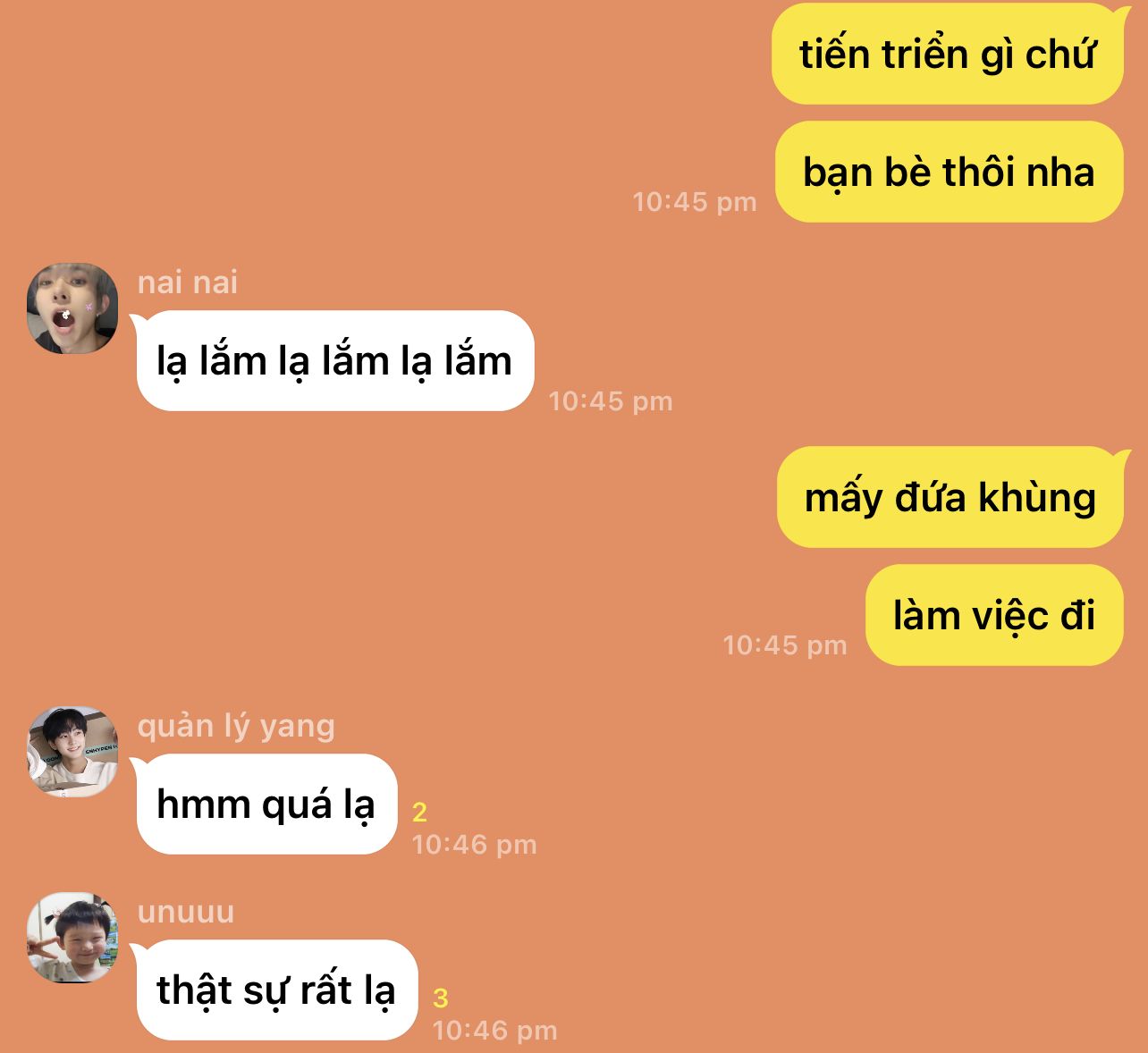Click 10:45 pm timestamp beside 'bạn bè thôi nha'
The height and width of the screenshot is (1053, 1148).
click(x=695, y=202)
